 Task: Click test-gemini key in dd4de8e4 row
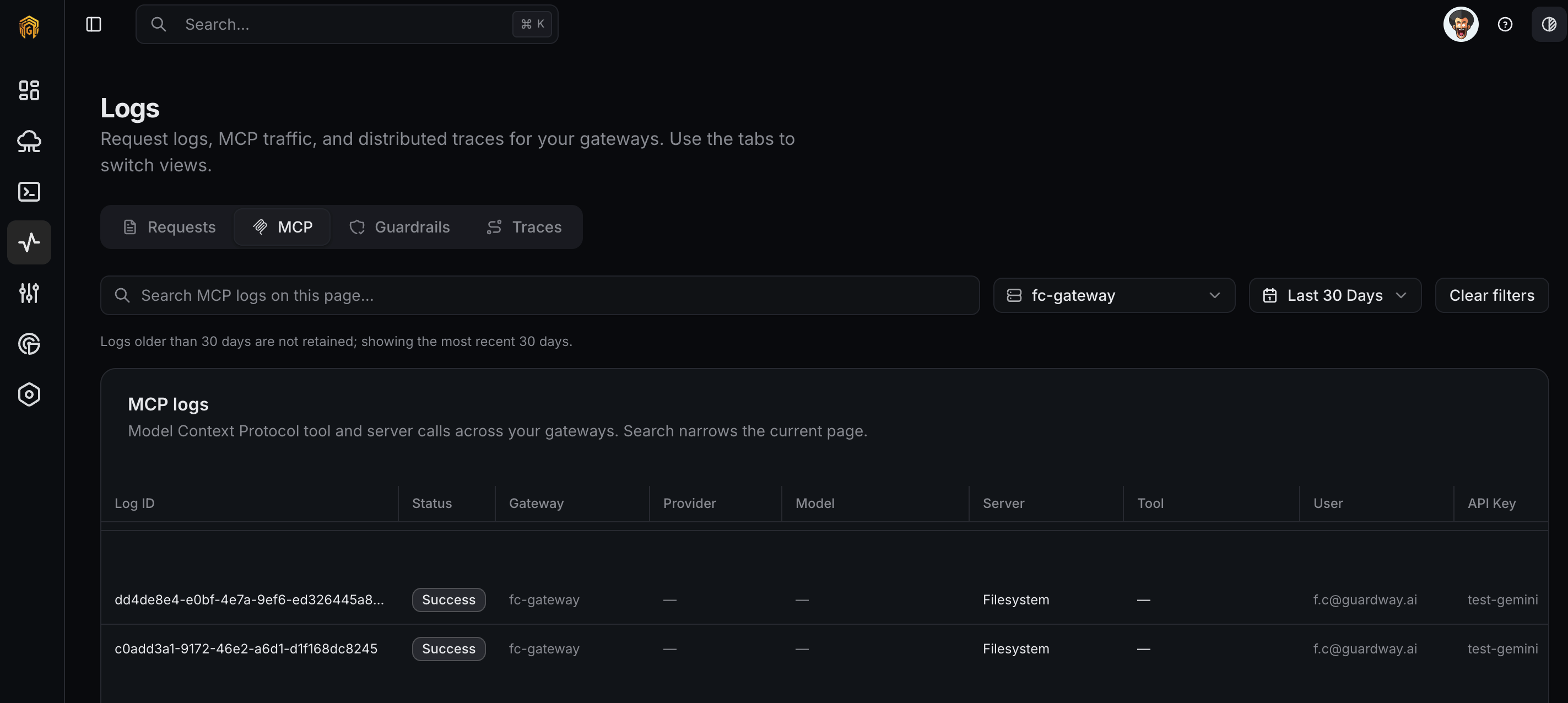coord(1503,599)
